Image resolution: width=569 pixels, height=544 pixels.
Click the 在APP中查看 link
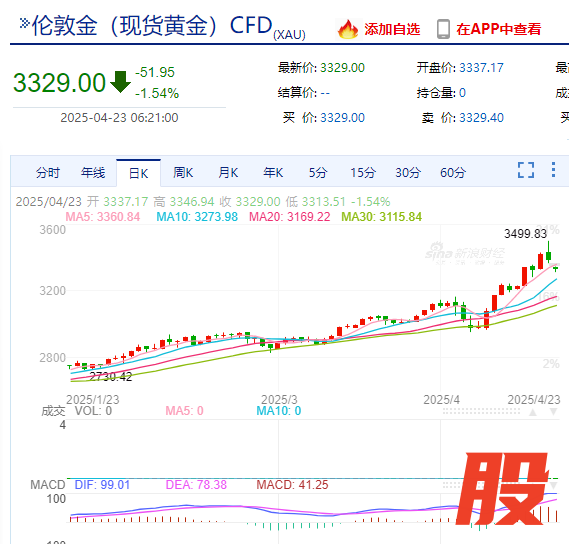tap(499, 29)
